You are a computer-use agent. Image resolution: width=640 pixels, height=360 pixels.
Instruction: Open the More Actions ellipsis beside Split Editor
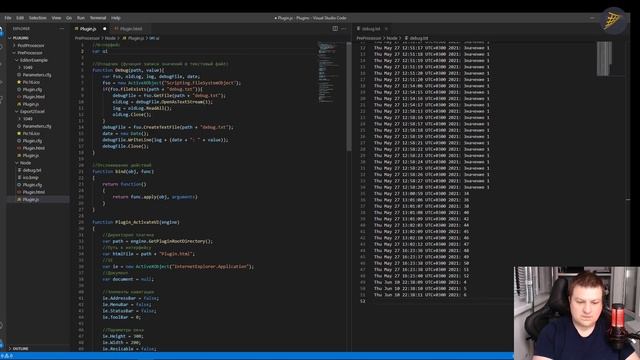tap(344, 29)
